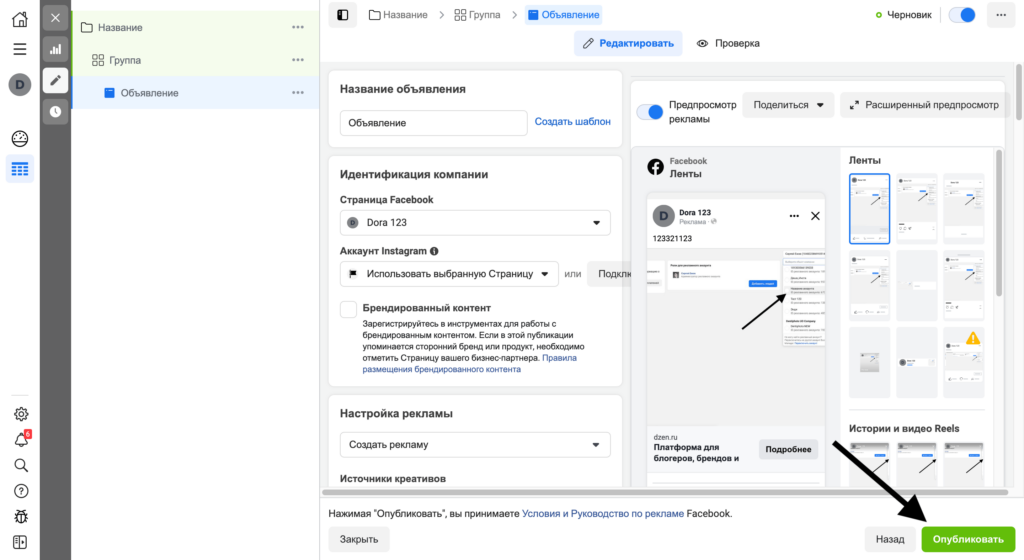
Task: Open the bar chart icon panel
Action: coord(55,48)
